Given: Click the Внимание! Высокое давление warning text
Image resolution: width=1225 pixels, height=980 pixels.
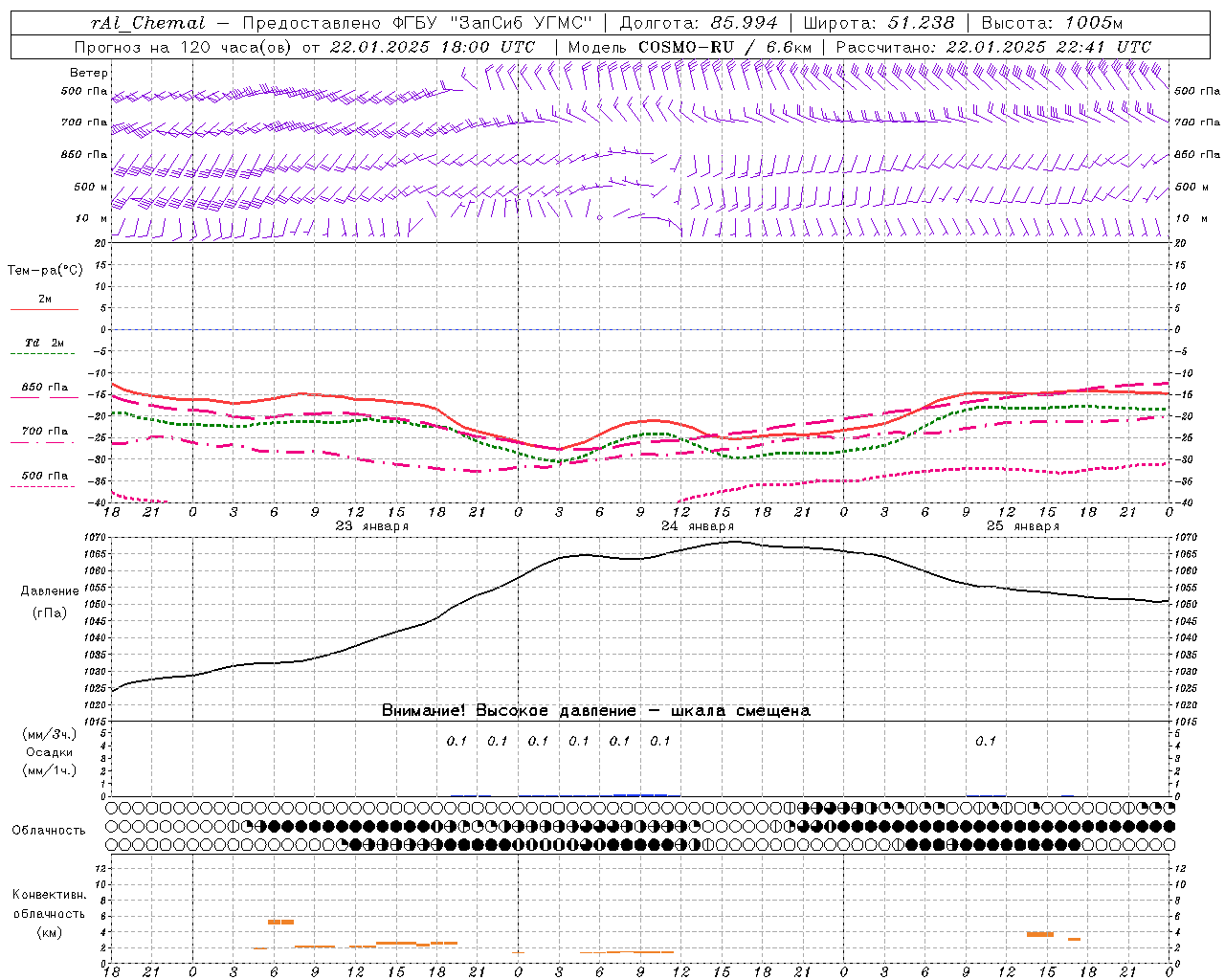Looking at the screenshot, I should (x=595, y=711).
